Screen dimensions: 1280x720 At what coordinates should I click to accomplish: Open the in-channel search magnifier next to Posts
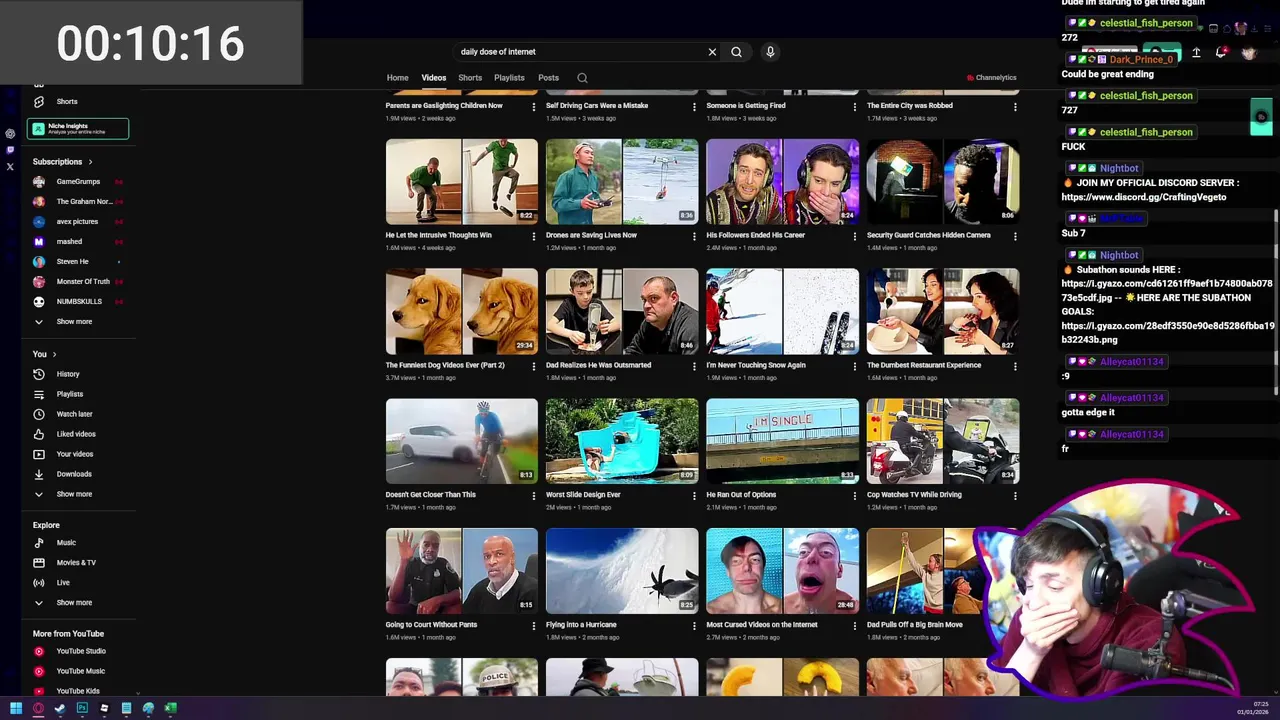tap(582, 78)
